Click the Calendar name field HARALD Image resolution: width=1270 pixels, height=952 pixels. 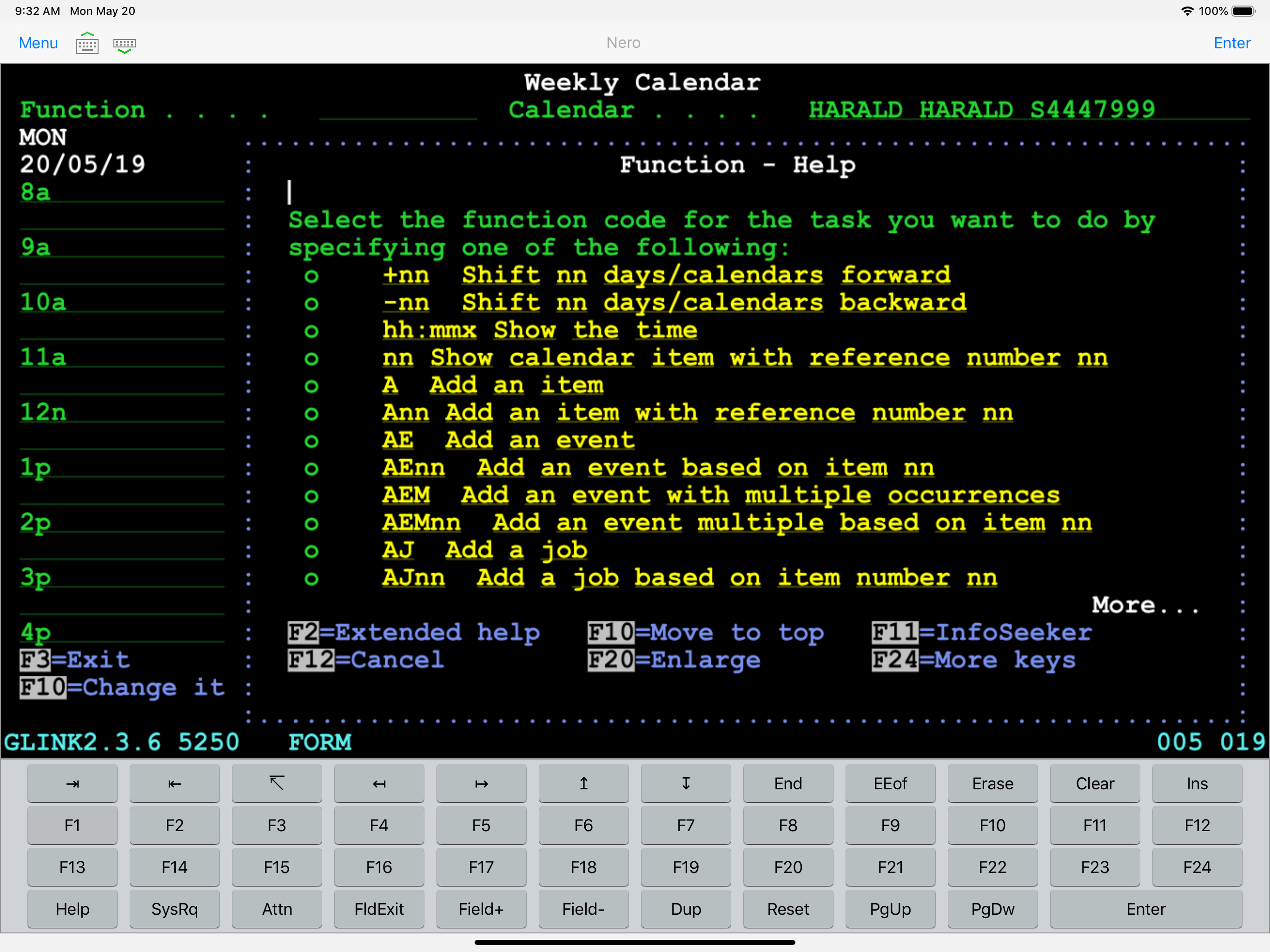tap(1029, 110)
